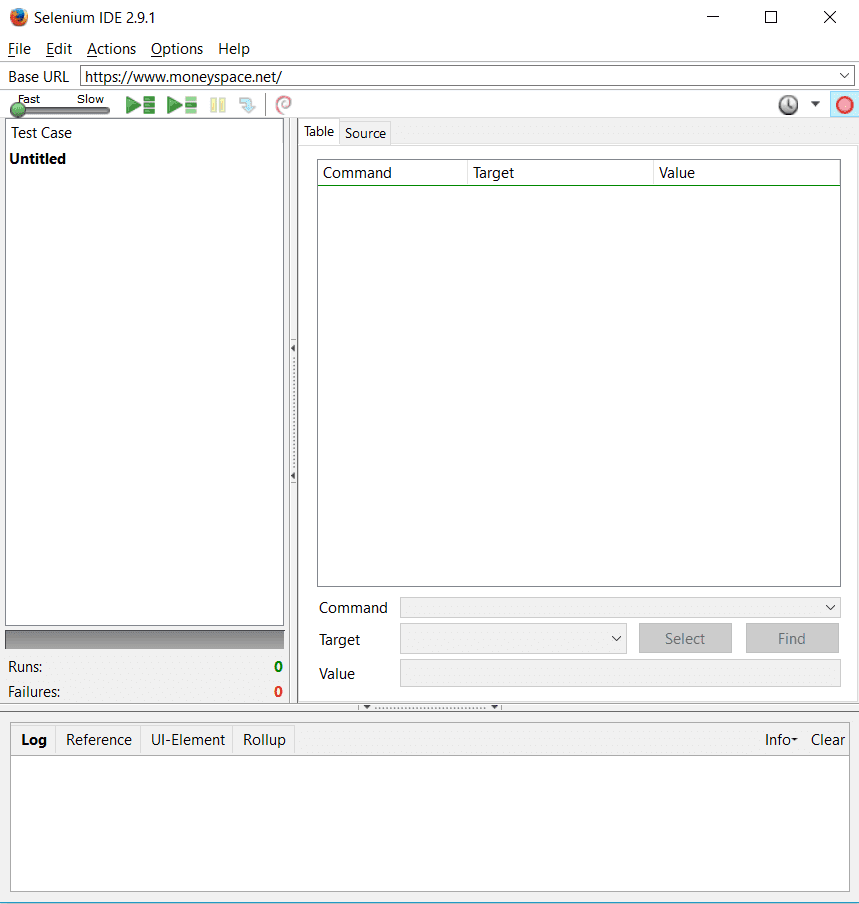
Task: Open the Help menu
Action: (233, 49)
